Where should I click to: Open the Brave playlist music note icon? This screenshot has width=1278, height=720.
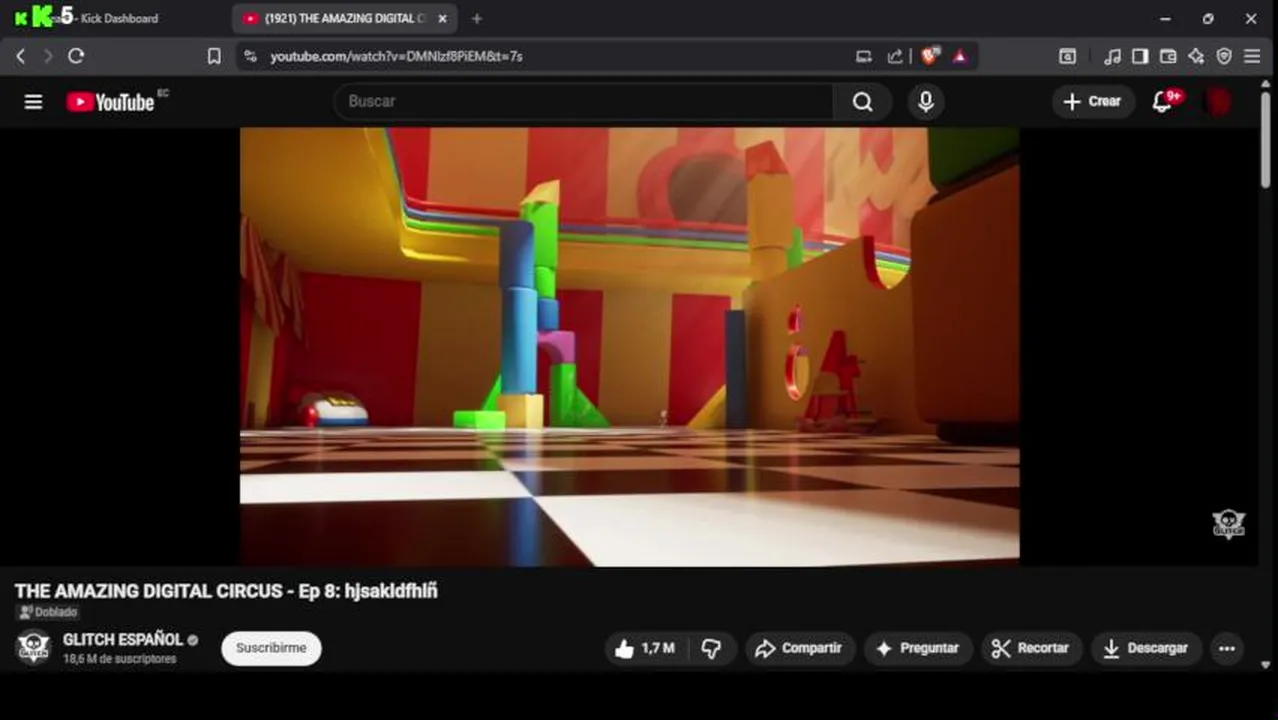coord(1112,56)
